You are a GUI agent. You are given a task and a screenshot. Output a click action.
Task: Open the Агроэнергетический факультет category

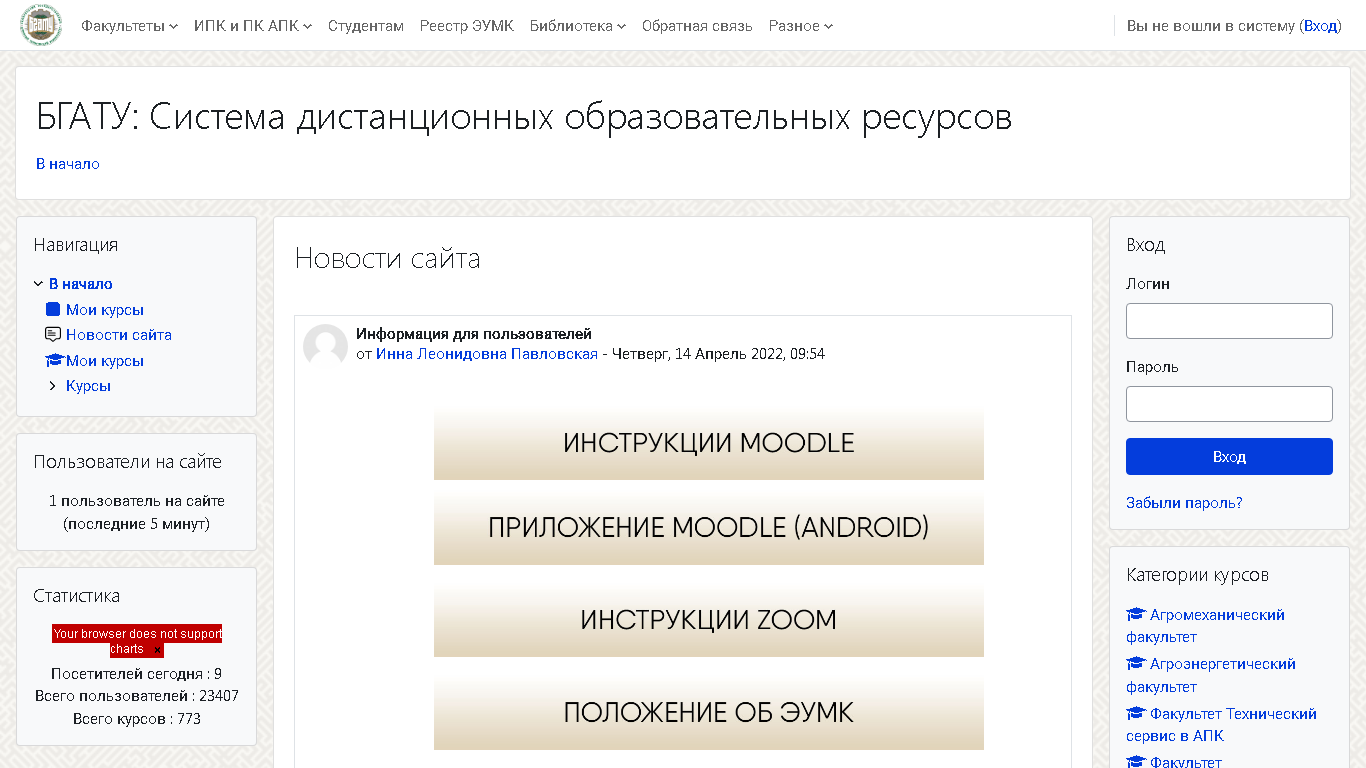1211,675
